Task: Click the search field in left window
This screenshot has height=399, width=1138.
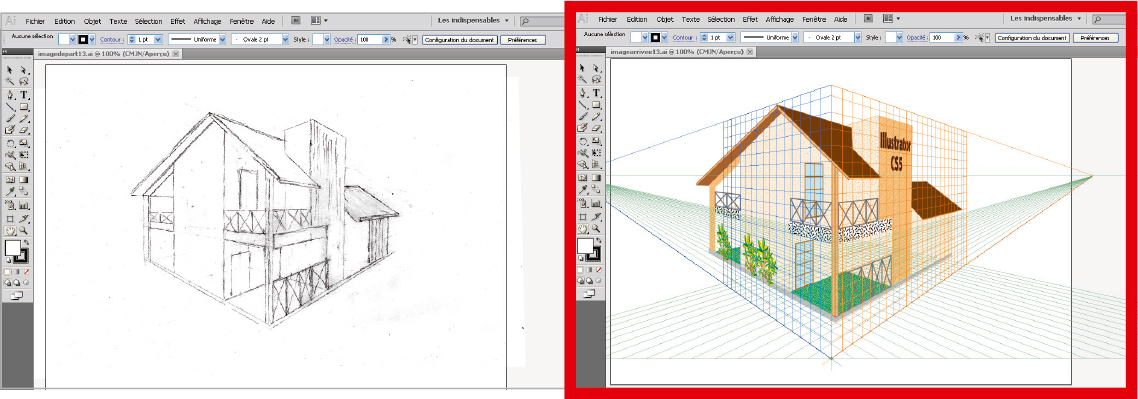Action: pyautogui.click(x=543, y=21)
